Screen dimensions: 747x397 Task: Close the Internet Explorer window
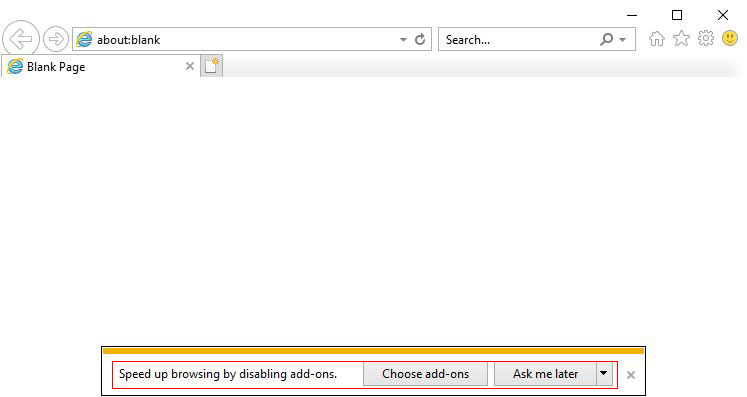click(723, 15)
